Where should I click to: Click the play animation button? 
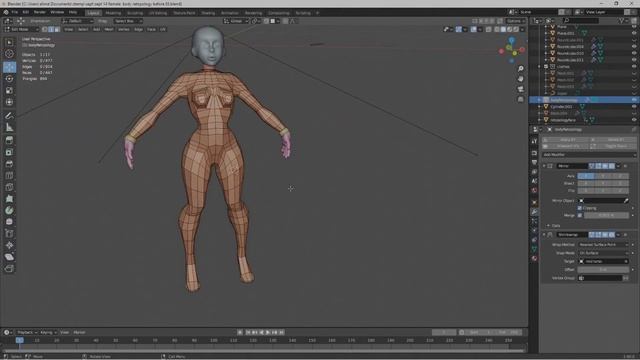[268, 332]
